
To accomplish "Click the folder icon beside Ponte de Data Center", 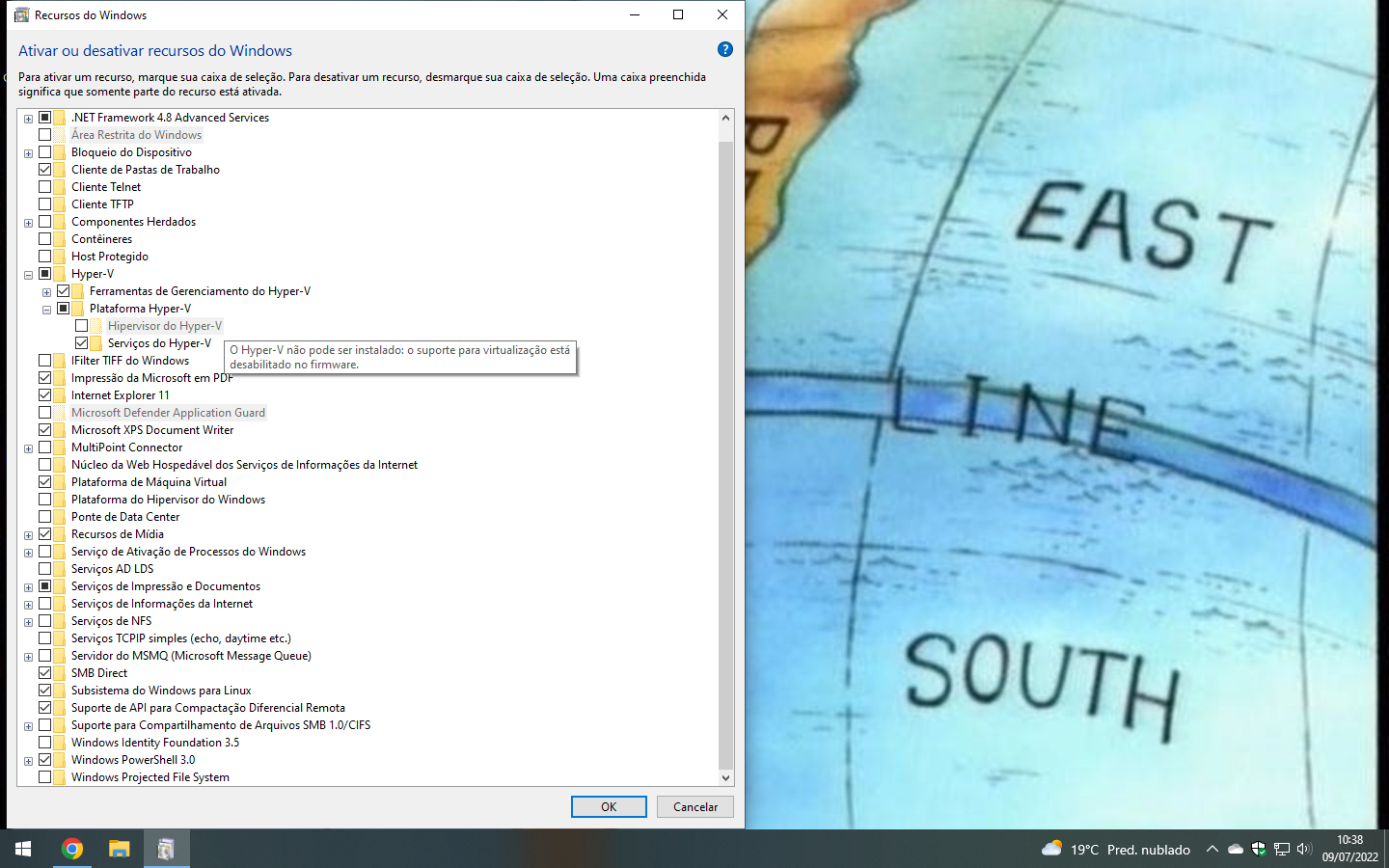I will (x=60, y=517).
